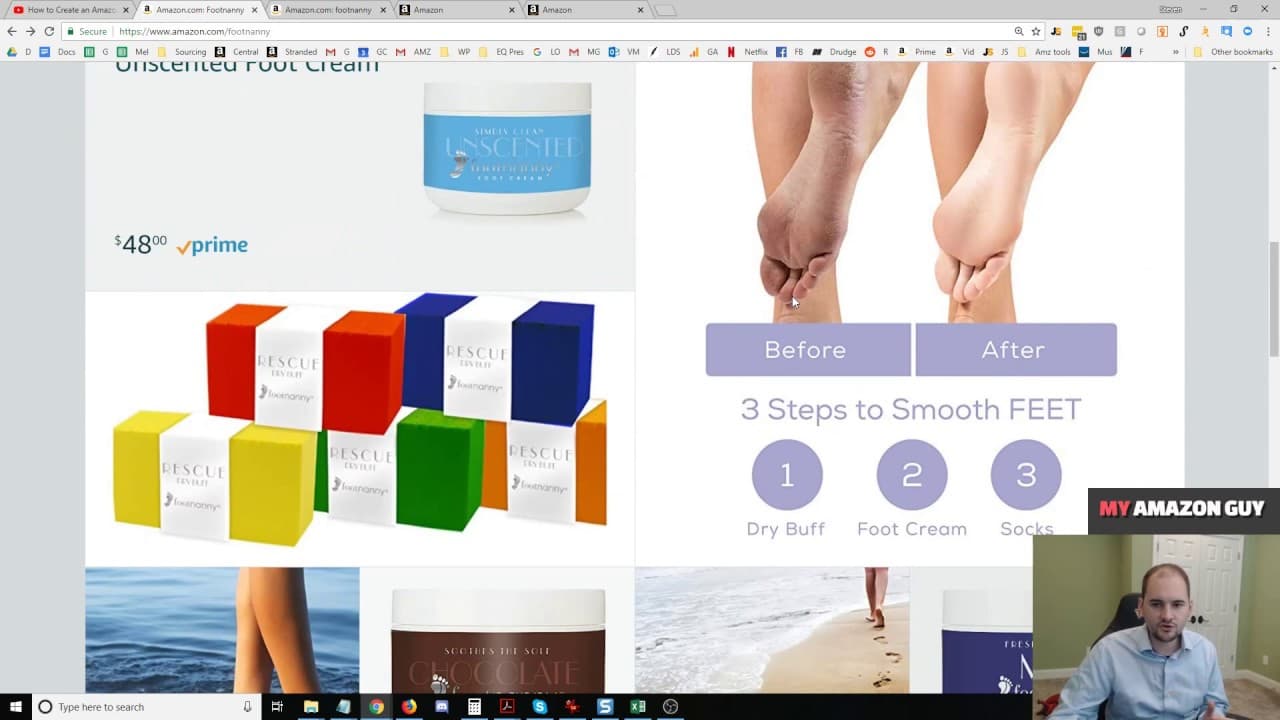
Task: Click the Windows Start button
Action: click(x=15, y=707)
